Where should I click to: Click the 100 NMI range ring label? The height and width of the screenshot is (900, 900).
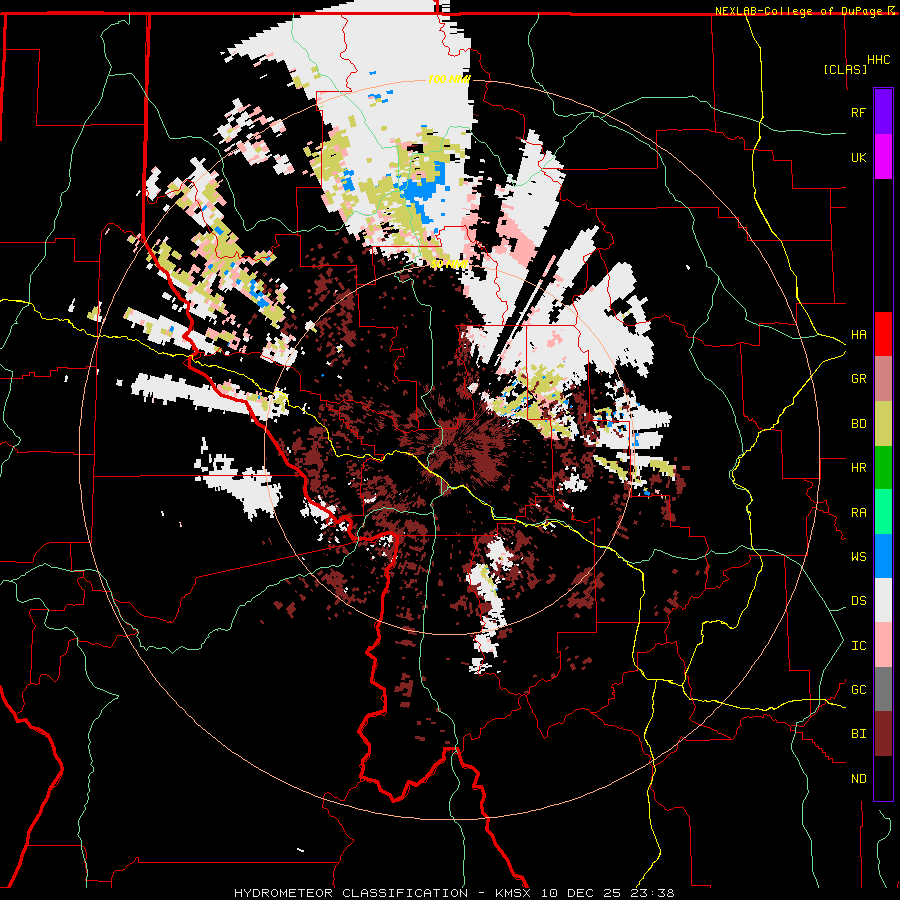click(x=449, y=79)
